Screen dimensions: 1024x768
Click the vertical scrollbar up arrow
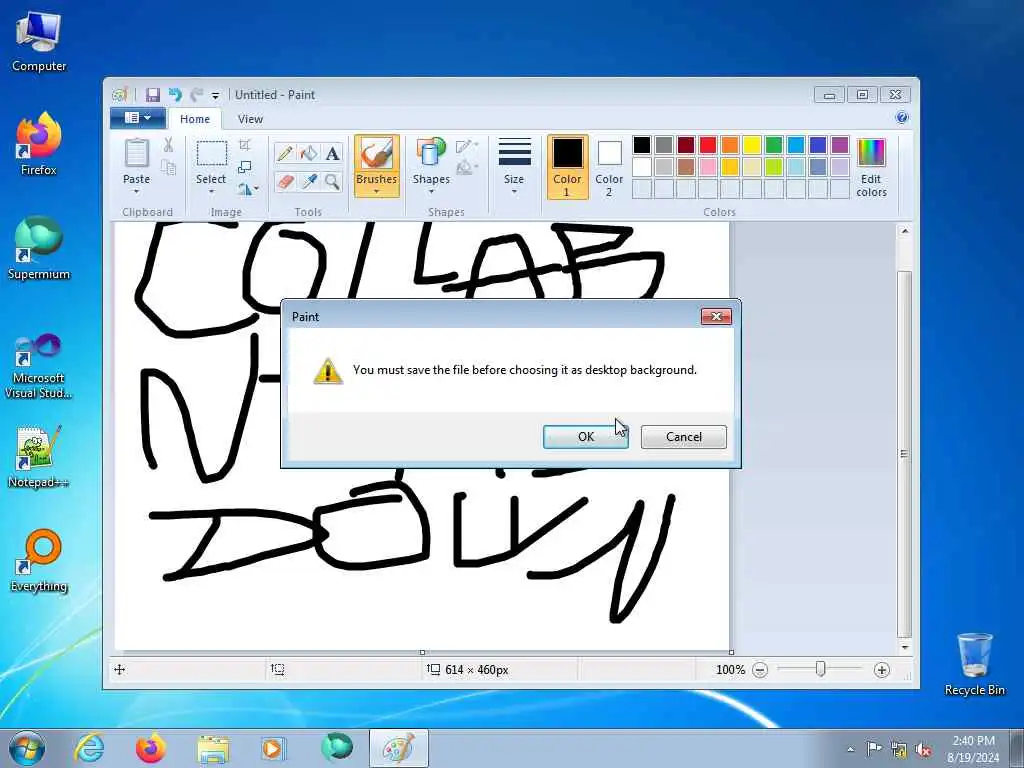pos(904,231)
